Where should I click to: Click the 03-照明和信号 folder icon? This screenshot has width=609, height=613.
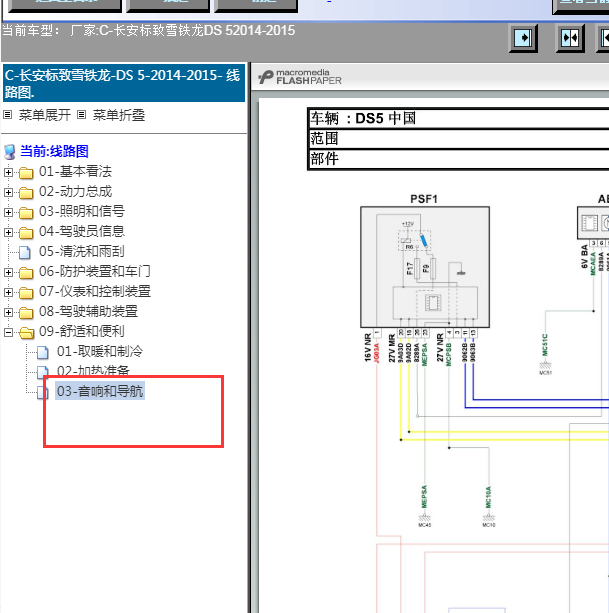coord(26,213)
